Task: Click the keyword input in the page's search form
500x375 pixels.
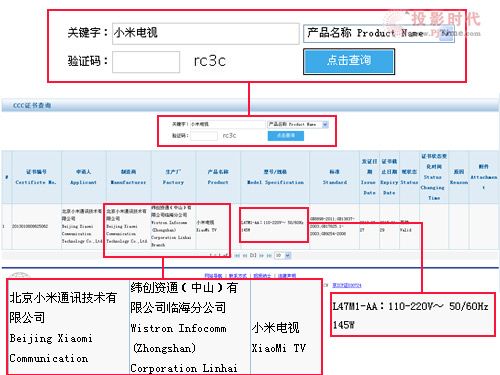Action: [x=228, y=124]
